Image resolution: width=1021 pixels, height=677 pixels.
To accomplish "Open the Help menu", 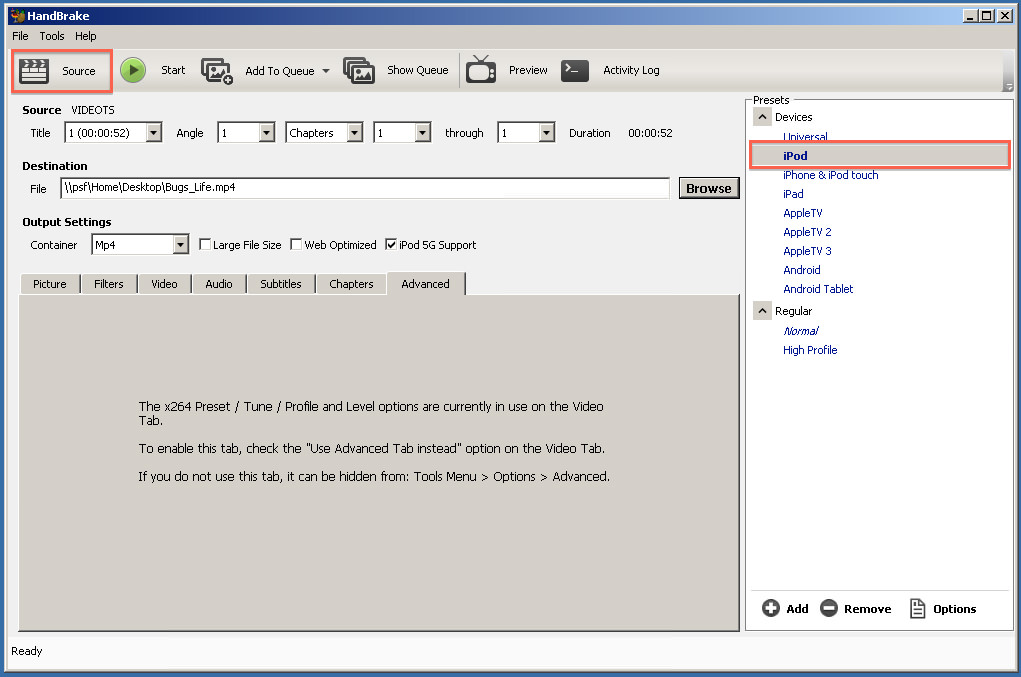I will click(85, 36).
